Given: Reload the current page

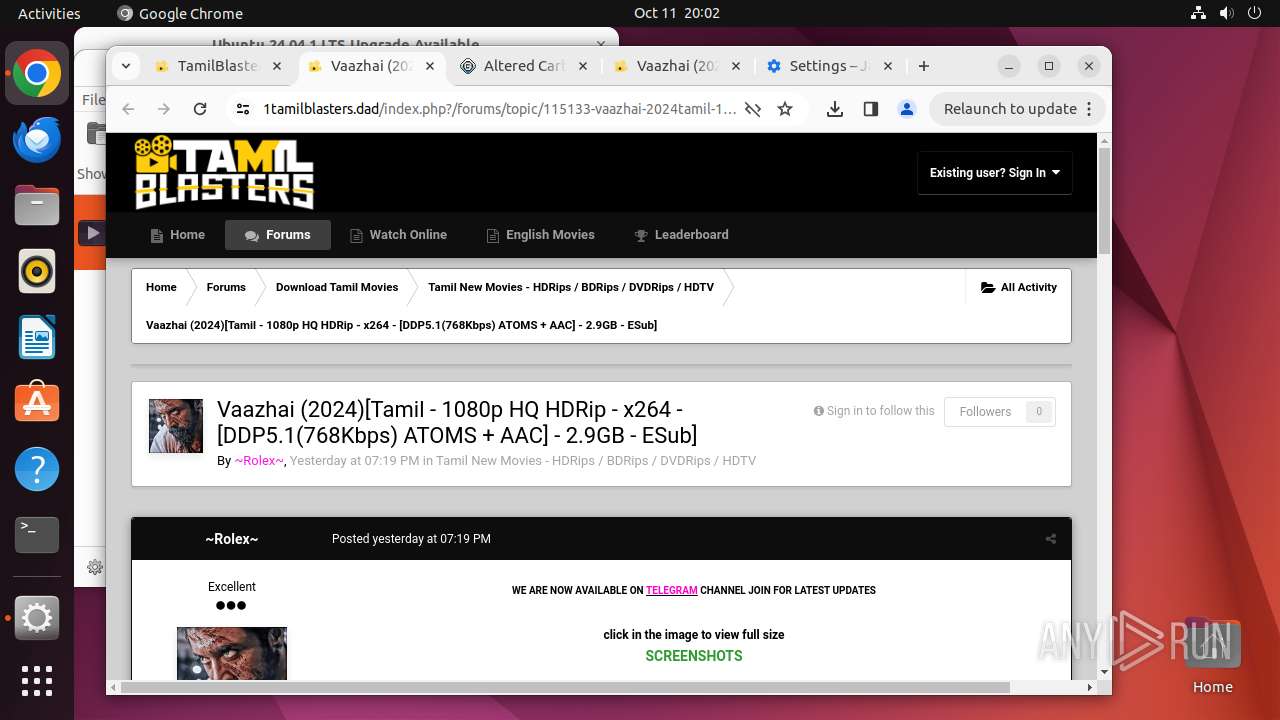Looking at the screenshot, I should (x=200, y=109).
